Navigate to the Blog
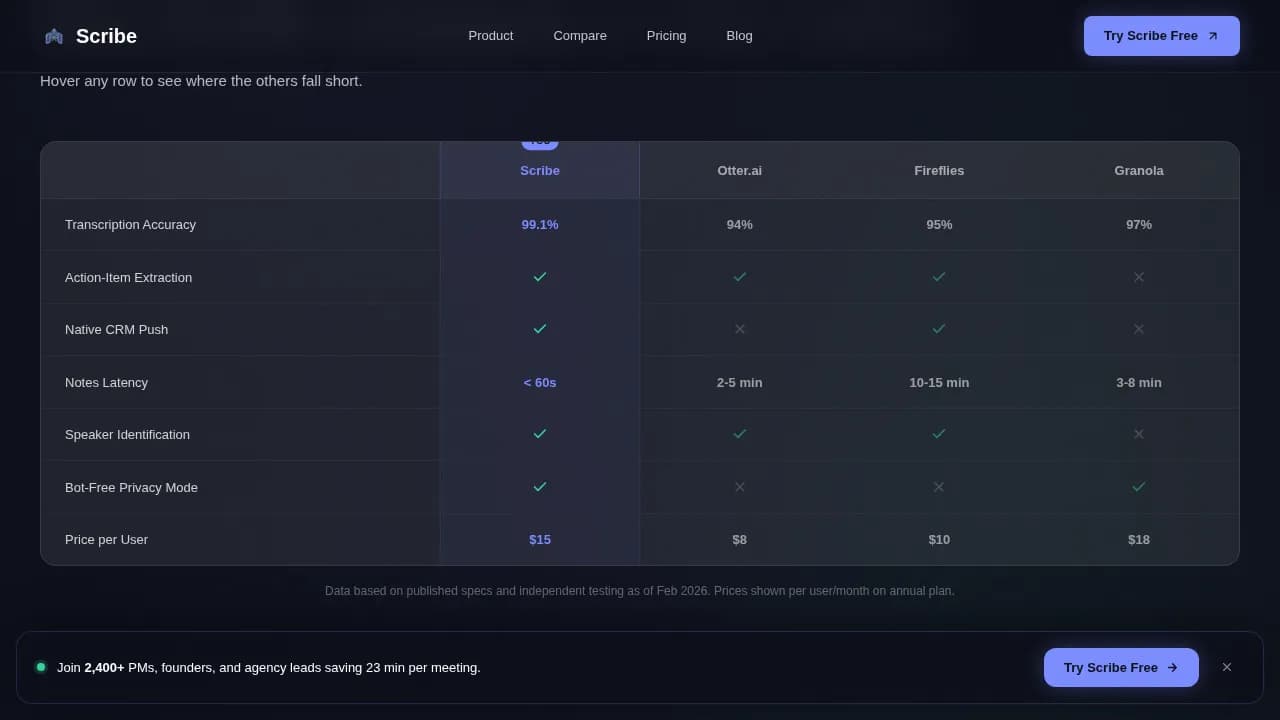Screen dimensions: 1280x720 tap(739, 35)
